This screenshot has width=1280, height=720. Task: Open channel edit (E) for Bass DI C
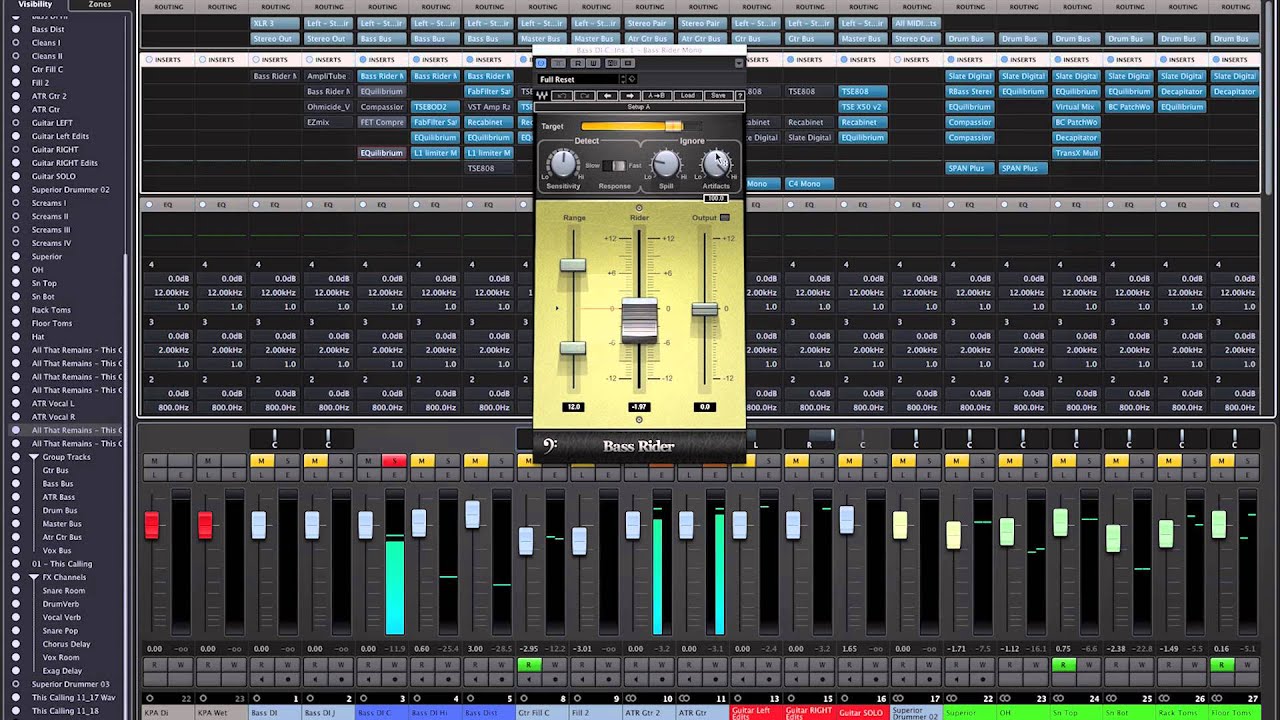pos(394,475)
